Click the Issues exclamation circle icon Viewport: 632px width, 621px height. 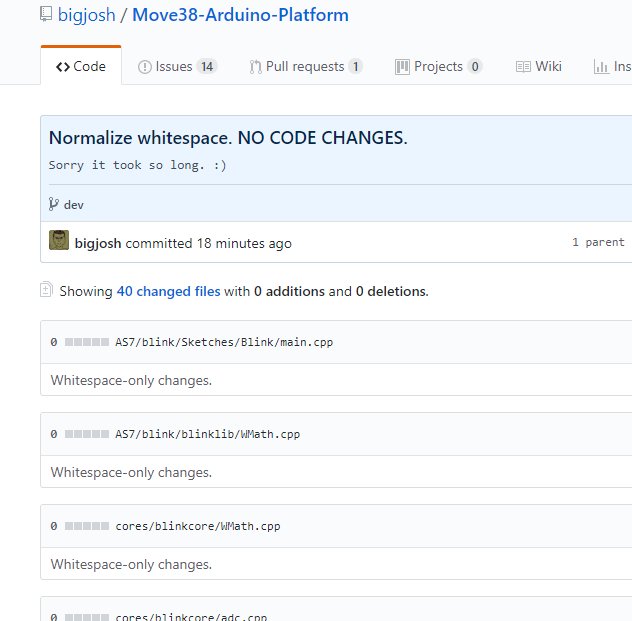point(145,67)
